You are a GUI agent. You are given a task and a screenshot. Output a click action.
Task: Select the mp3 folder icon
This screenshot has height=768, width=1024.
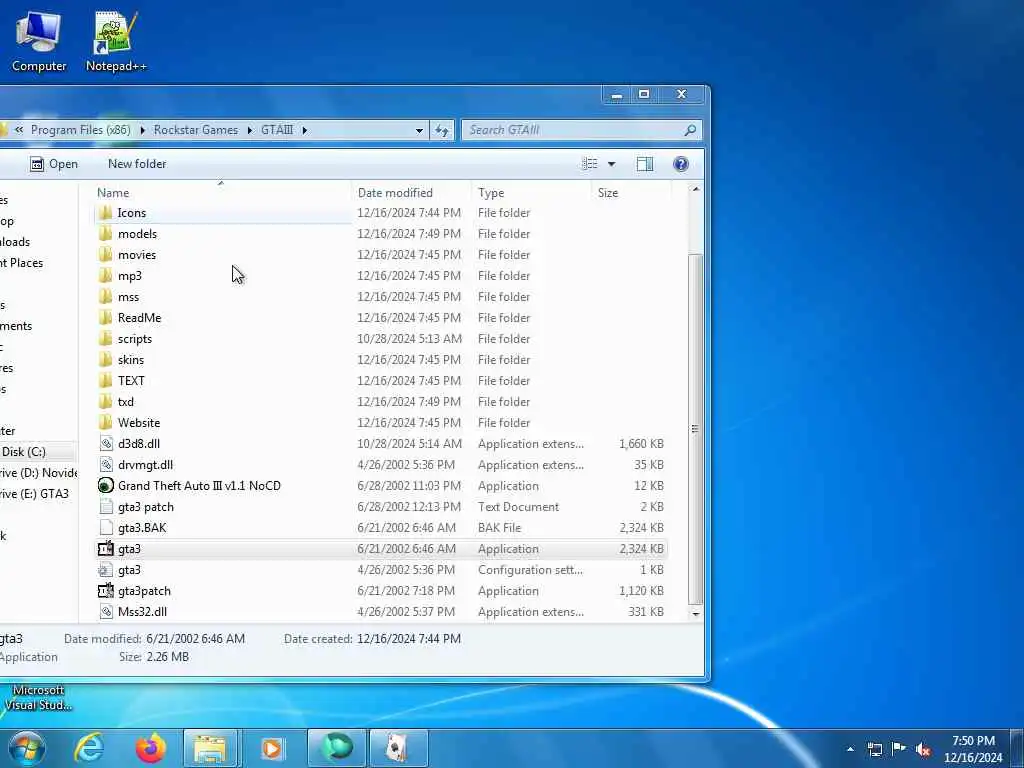(x=105, y=276)
